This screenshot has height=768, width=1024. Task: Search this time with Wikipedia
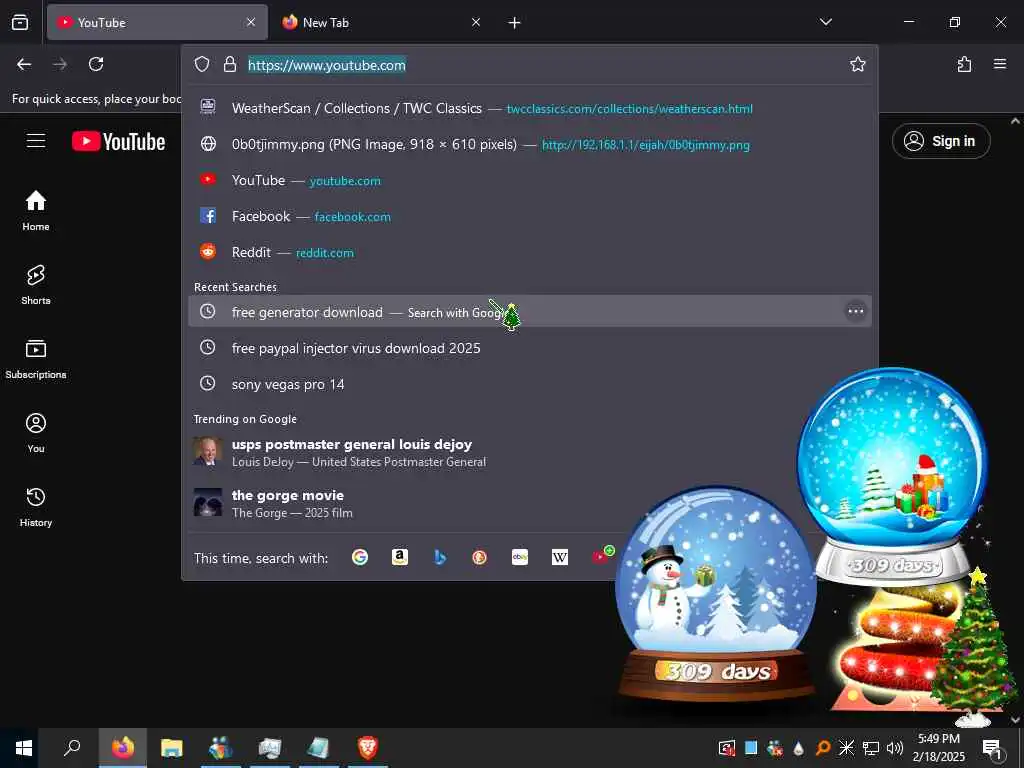coord(560,557)
